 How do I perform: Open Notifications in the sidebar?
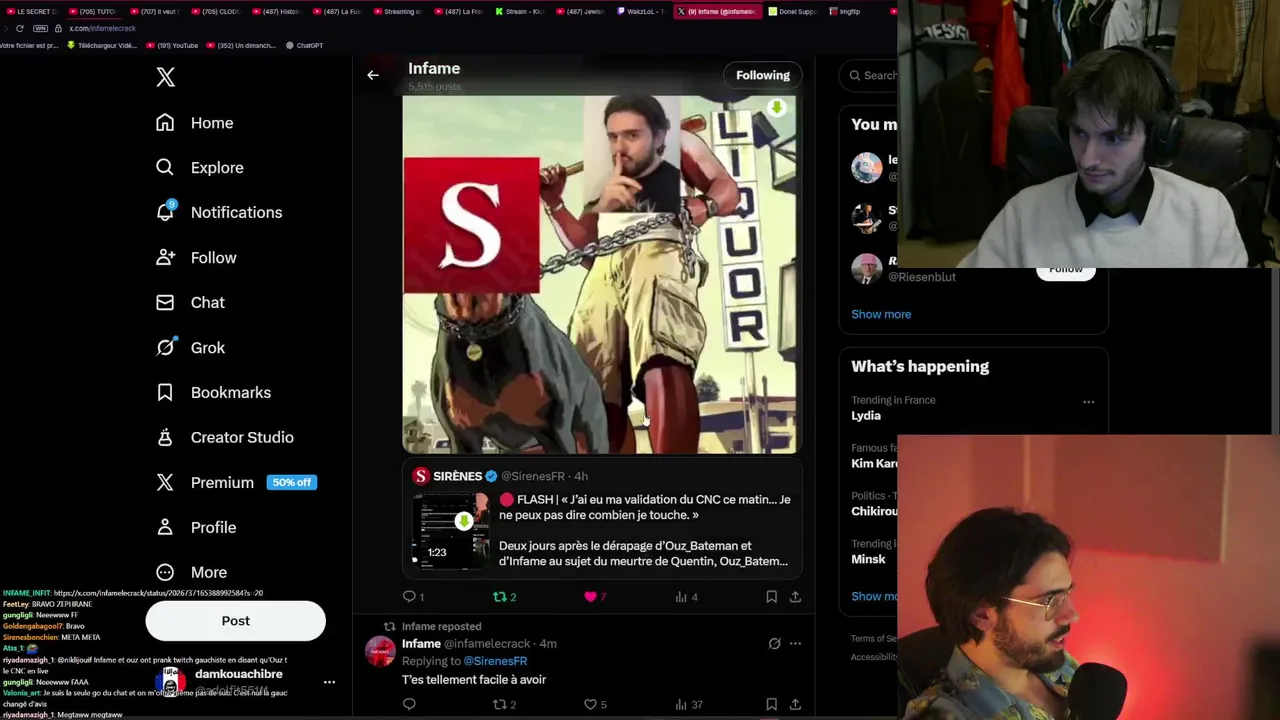coord(219,212)
